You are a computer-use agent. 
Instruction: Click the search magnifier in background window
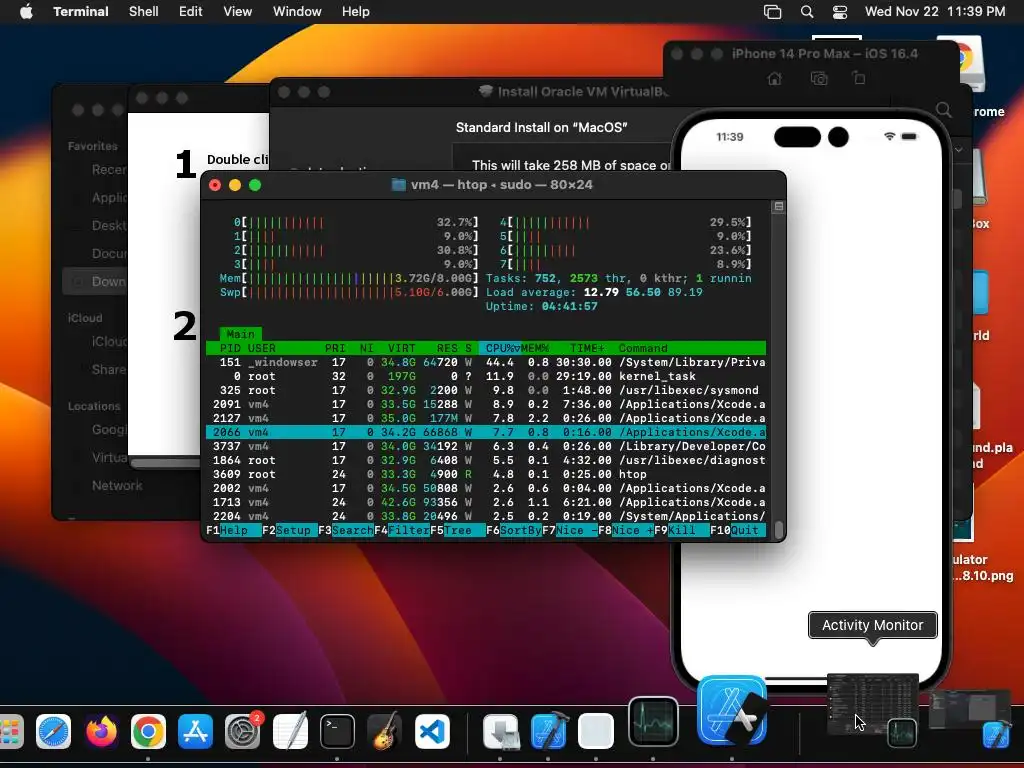point(944,109)
